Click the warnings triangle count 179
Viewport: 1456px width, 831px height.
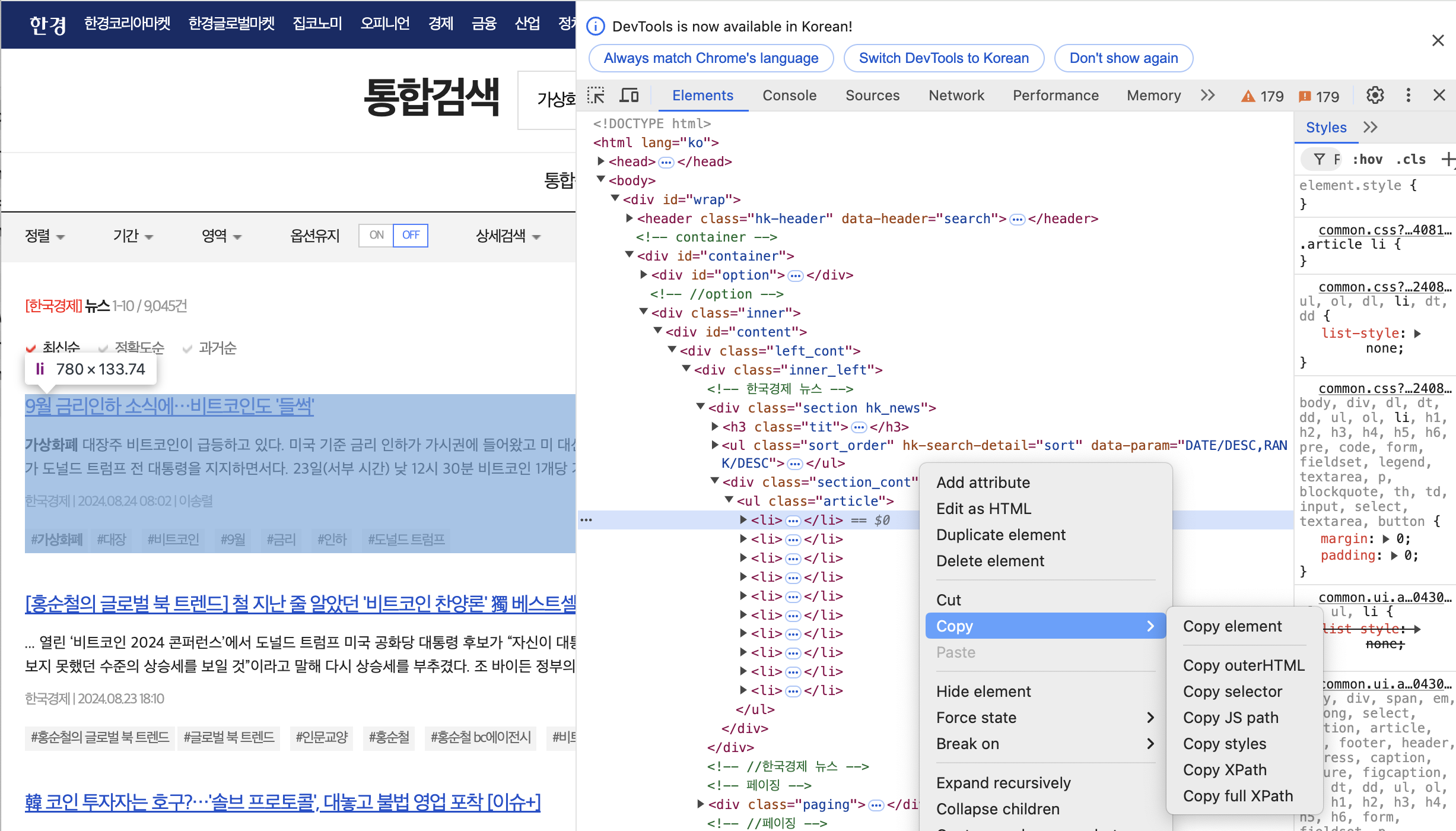[1262, 96]
